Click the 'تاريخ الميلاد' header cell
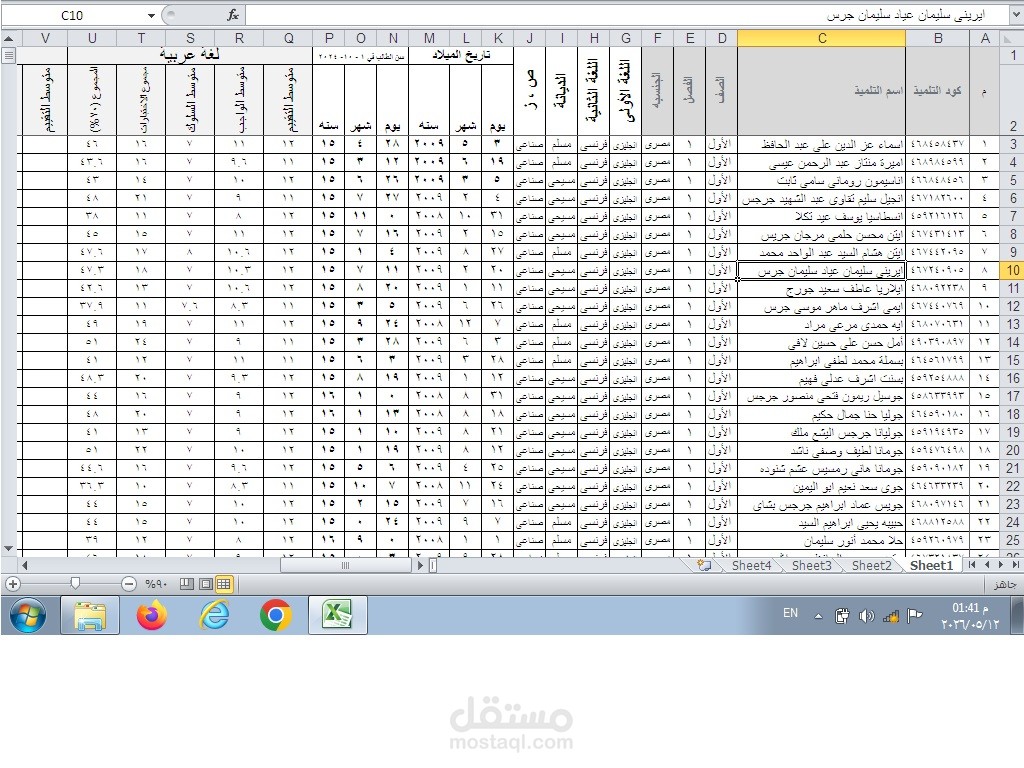This screenshot has width=1024, height=768. coord(461,55)
